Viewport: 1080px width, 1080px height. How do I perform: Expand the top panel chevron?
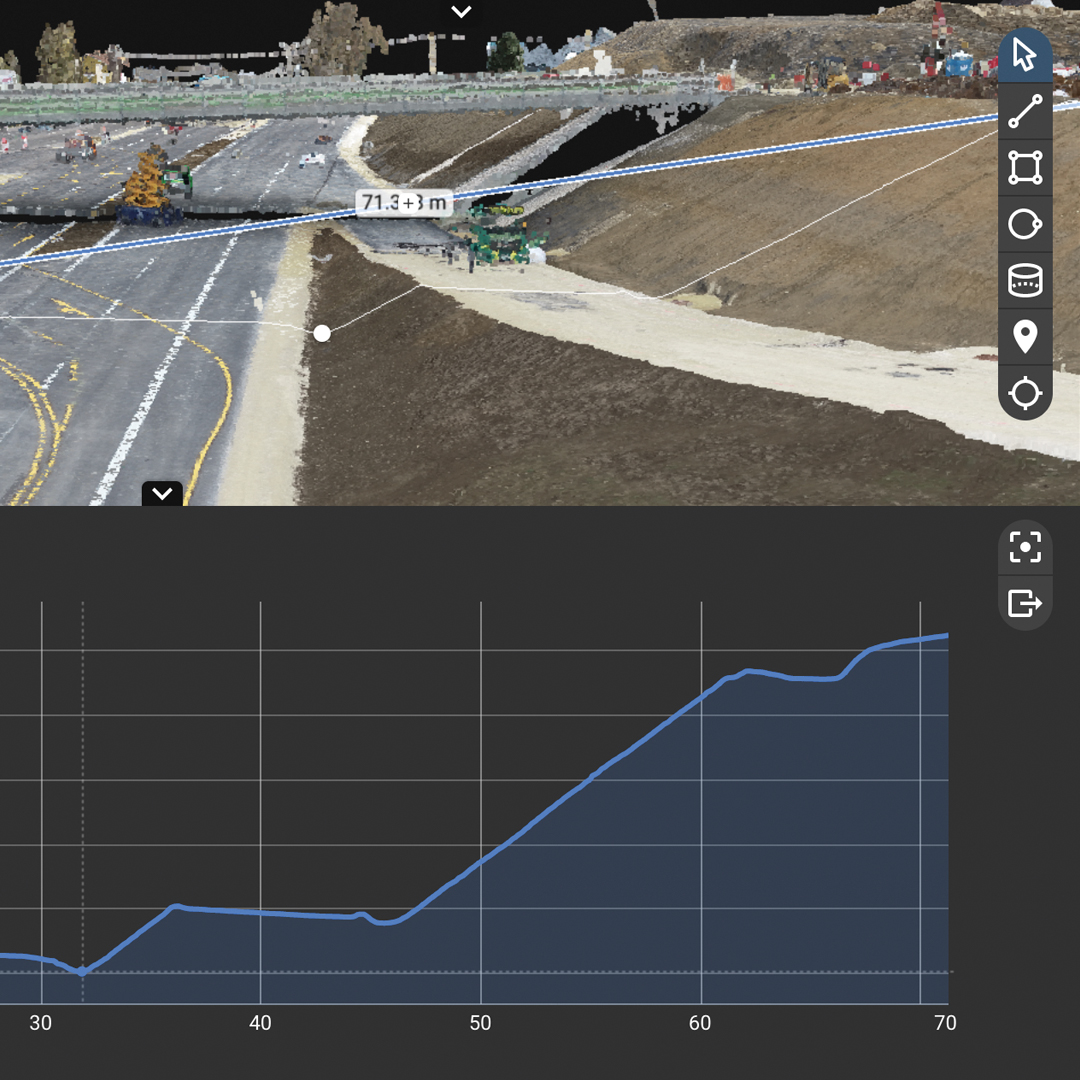[461, 12]
